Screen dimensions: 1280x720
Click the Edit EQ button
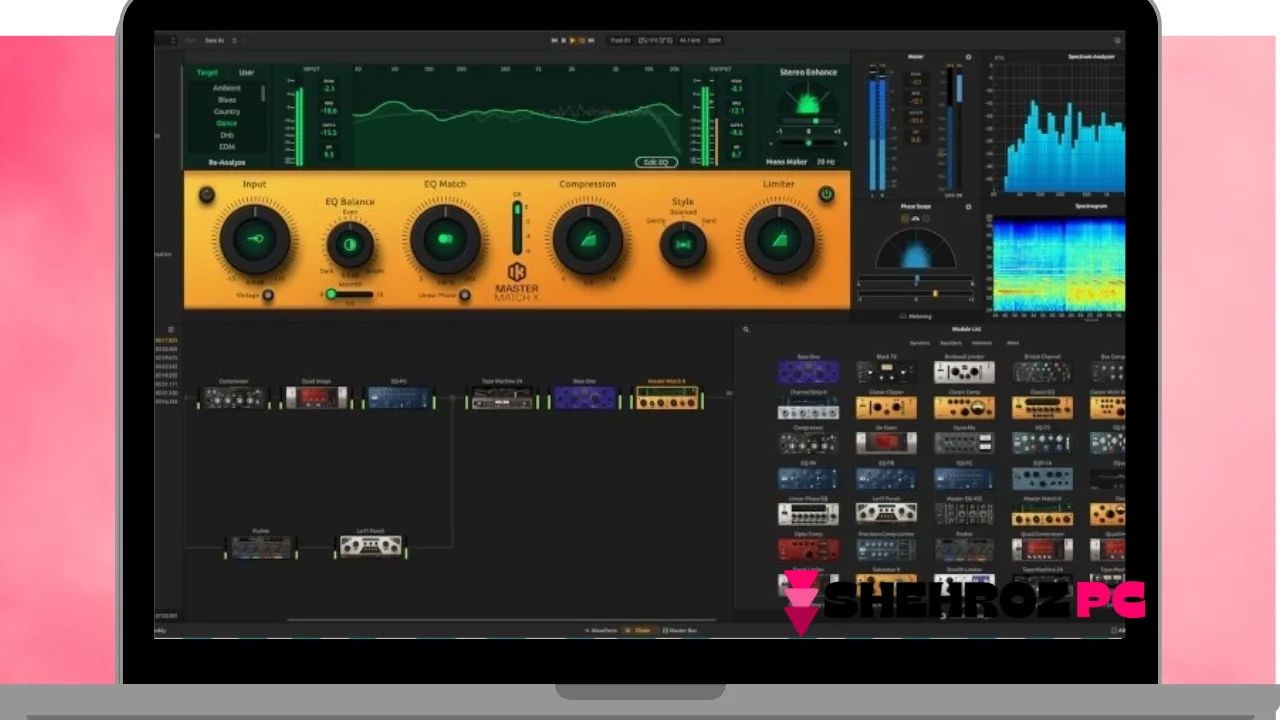pyautogui.click(x=657, y=162)
